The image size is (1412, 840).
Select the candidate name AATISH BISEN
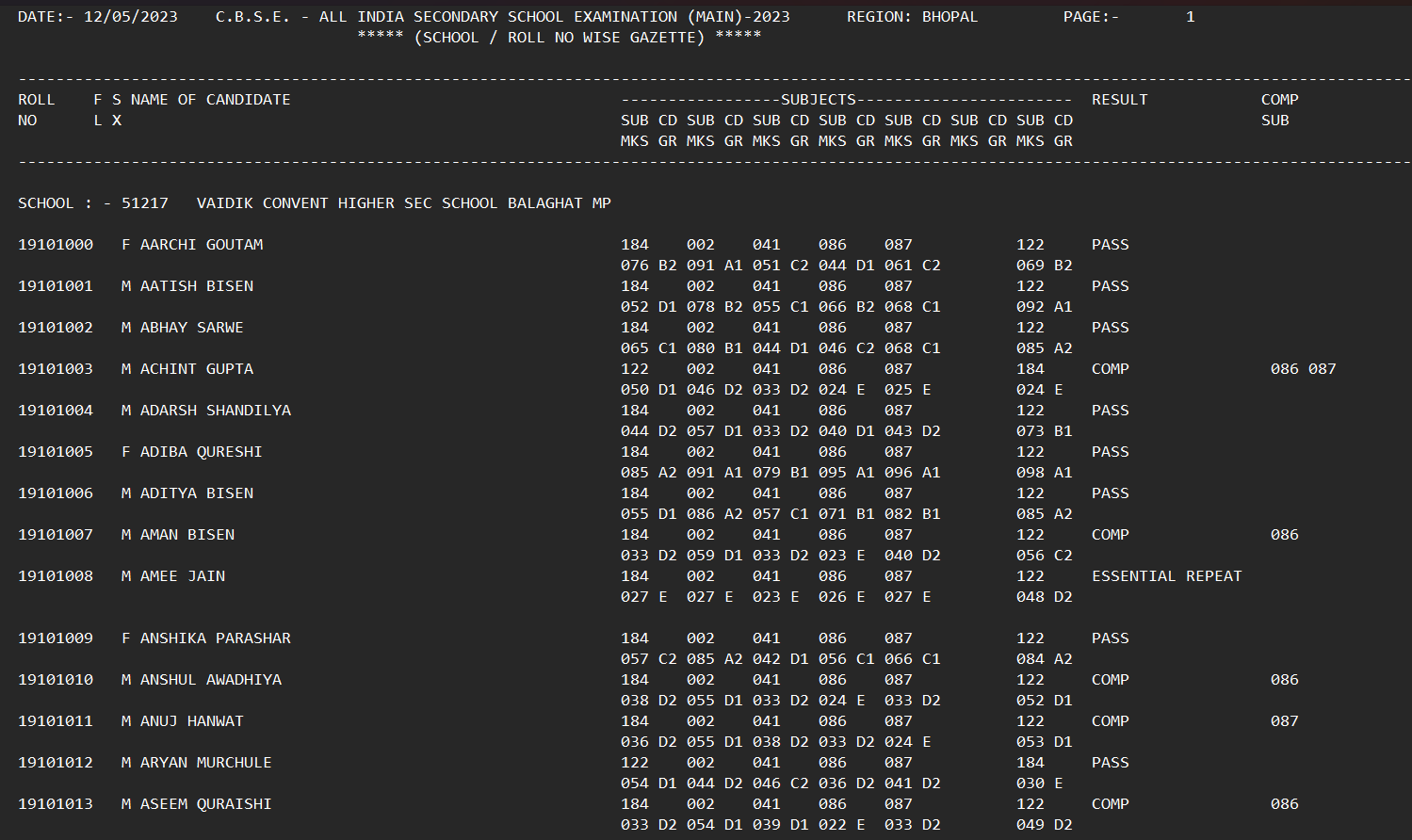tap(196, 286)
